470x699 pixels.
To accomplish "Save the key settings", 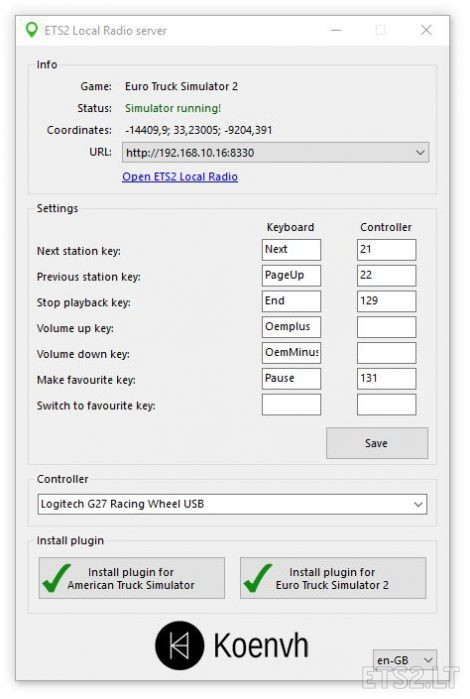I will 377,443.
